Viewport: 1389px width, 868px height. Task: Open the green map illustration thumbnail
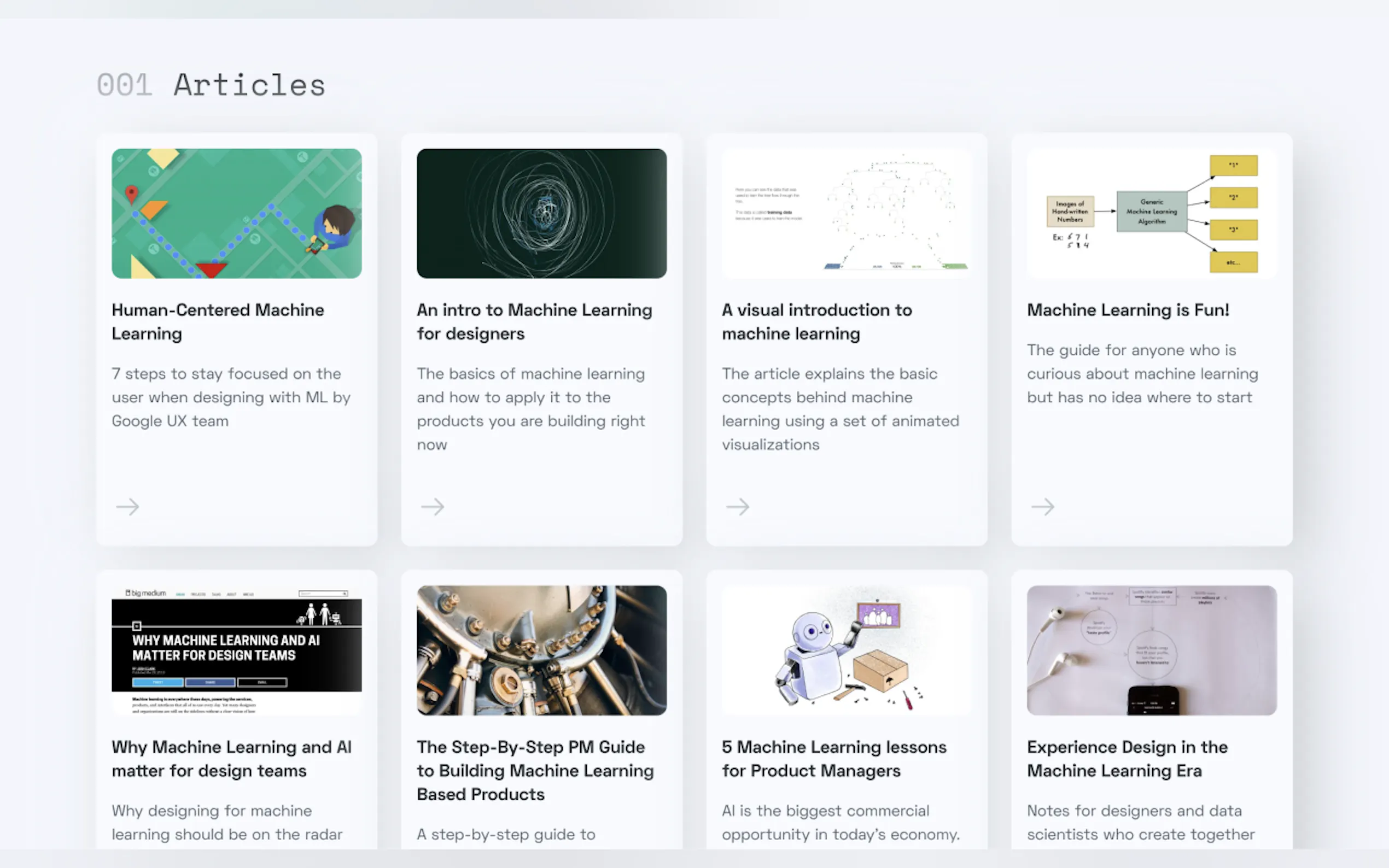(x=237, y=214)
